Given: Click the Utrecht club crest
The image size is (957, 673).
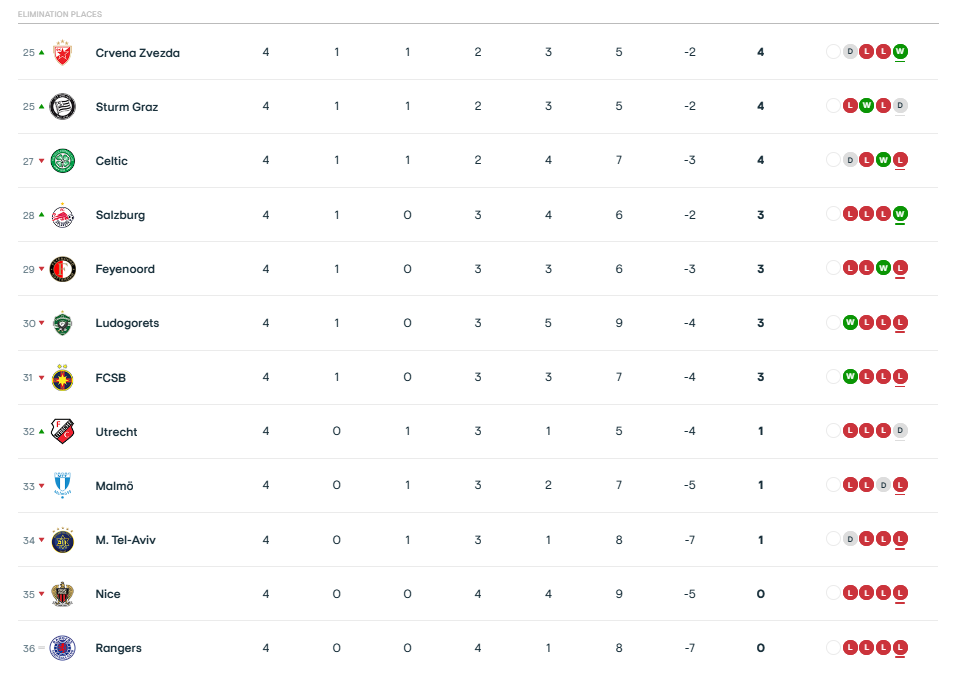Looking at the screenshot, I should click(63, 432).
